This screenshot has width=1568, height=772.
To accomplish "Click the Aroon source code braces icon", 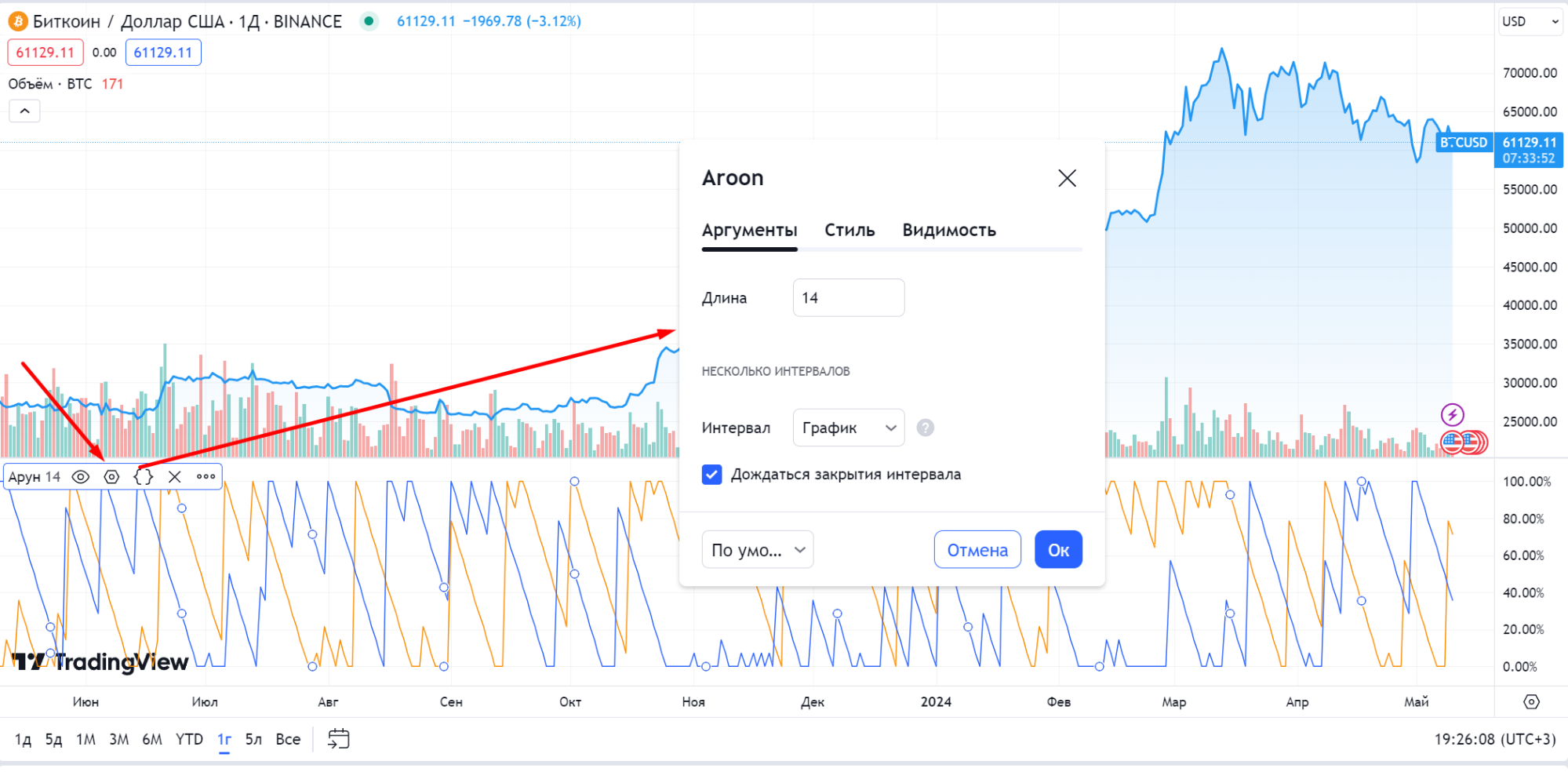I will coord(144,477).
